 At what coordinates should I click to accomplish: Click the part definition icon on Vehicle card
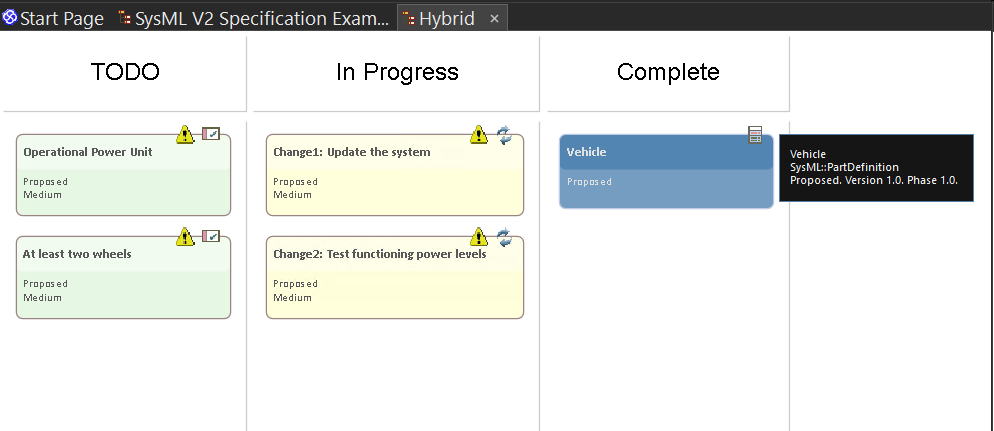(x=756, y=135)
